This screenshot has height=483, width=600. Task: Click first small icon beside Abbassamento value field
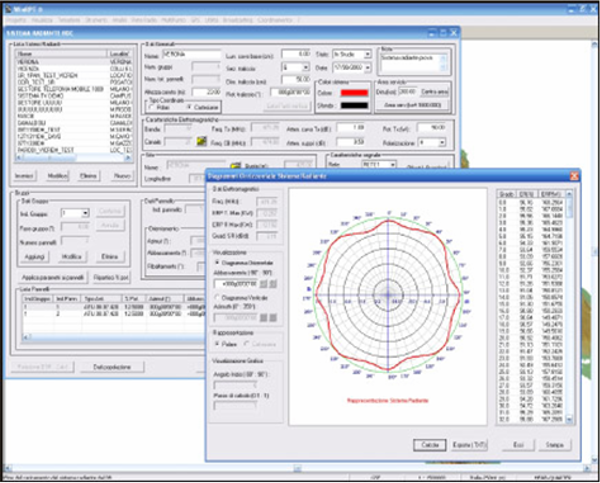(x=264, y=284)
